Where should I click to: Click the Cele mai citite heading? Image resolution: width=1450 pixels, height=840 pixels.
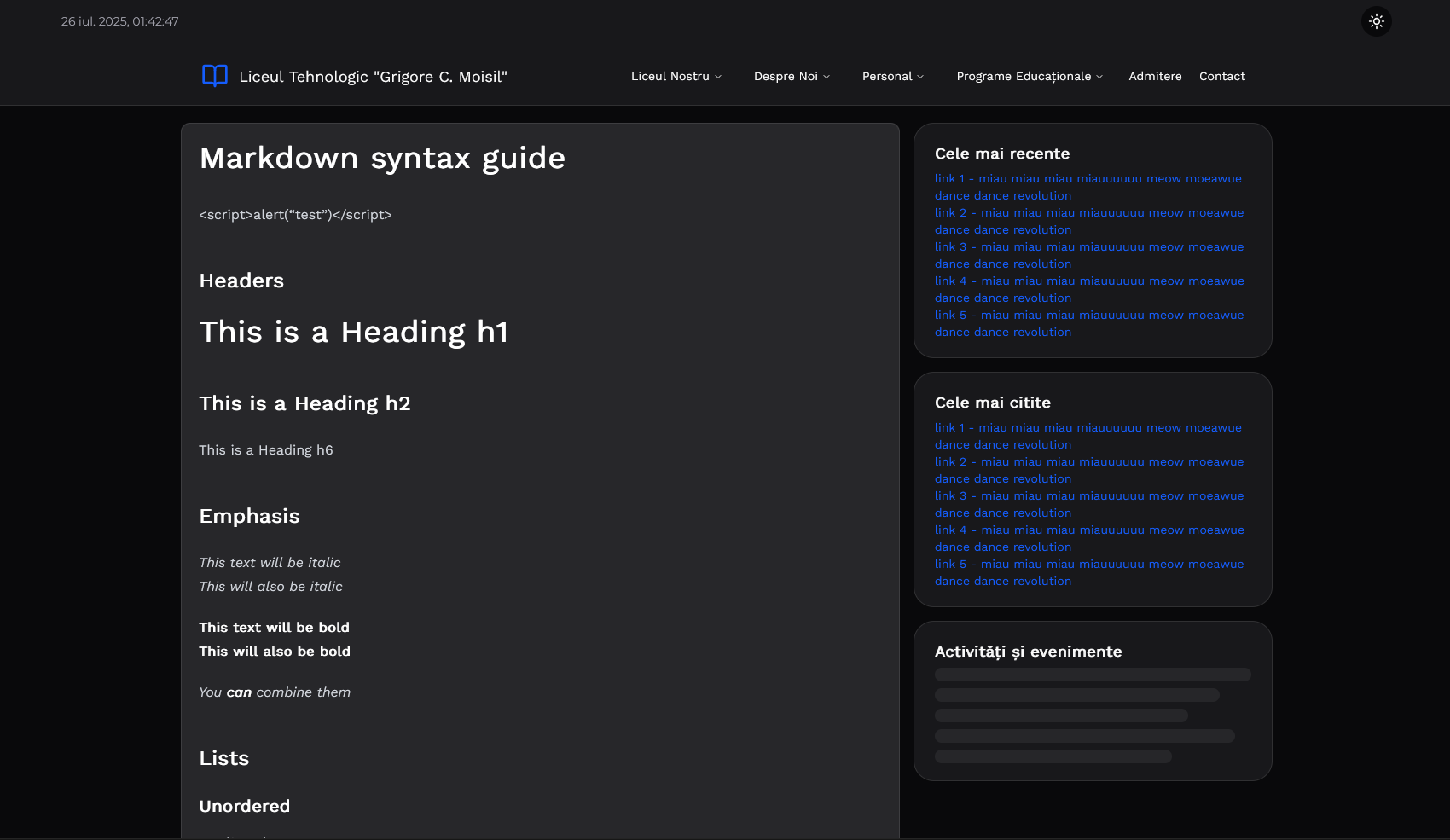tap(993, 403)
